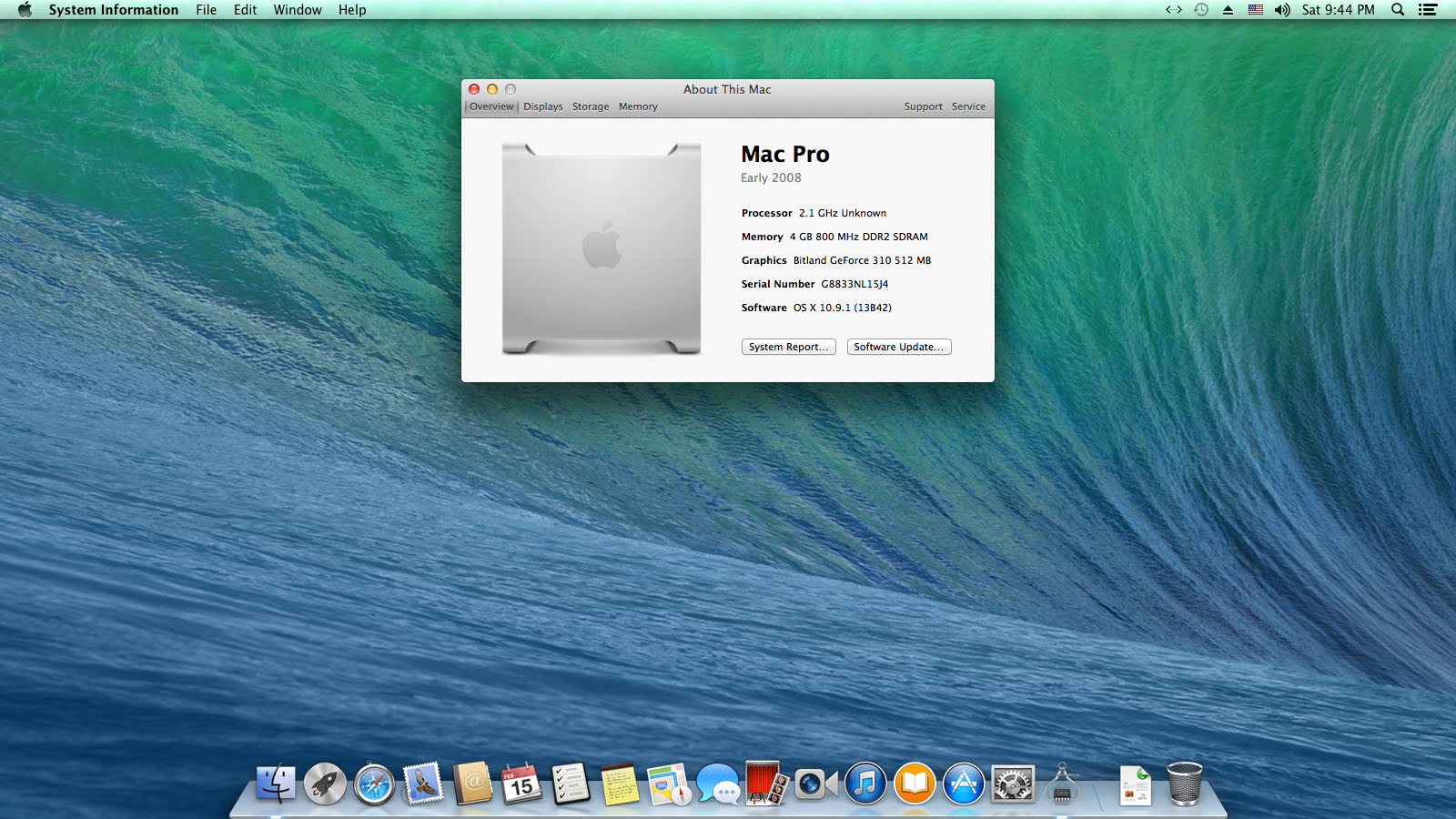Screen dimensions: 1456x819
Task: Open System Preferences gear in dock
Action: [1013, 784]
